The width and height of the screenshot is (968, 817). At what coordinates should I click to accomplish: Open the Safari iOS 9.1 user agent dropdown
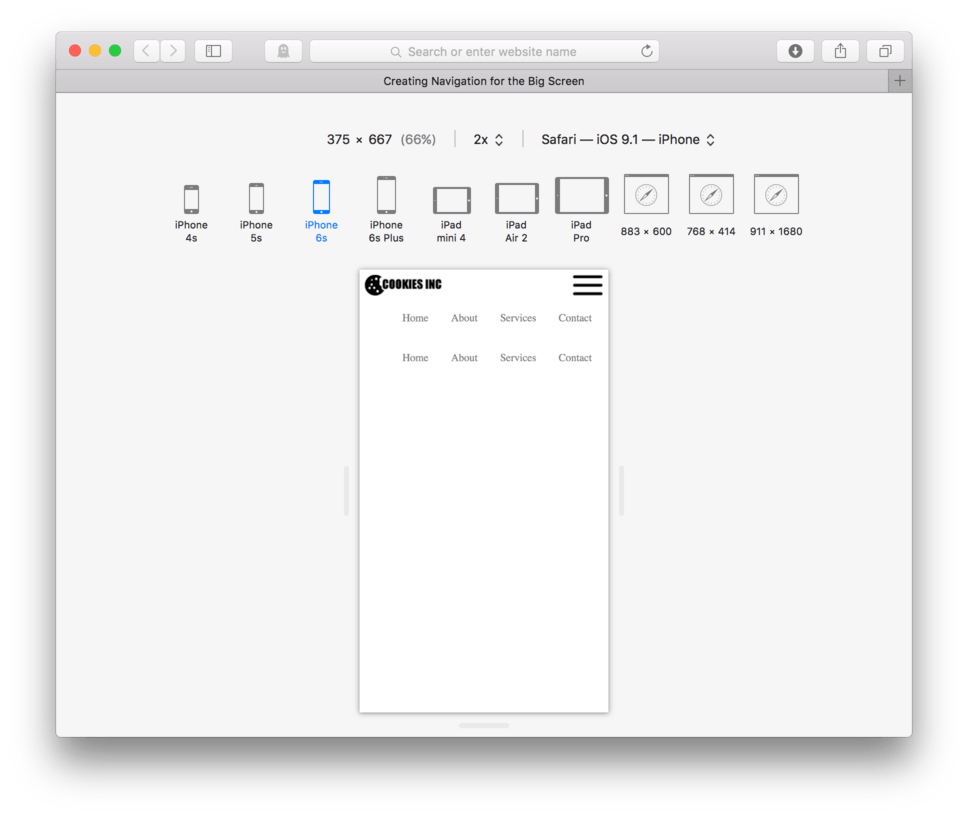coord(628,140)
